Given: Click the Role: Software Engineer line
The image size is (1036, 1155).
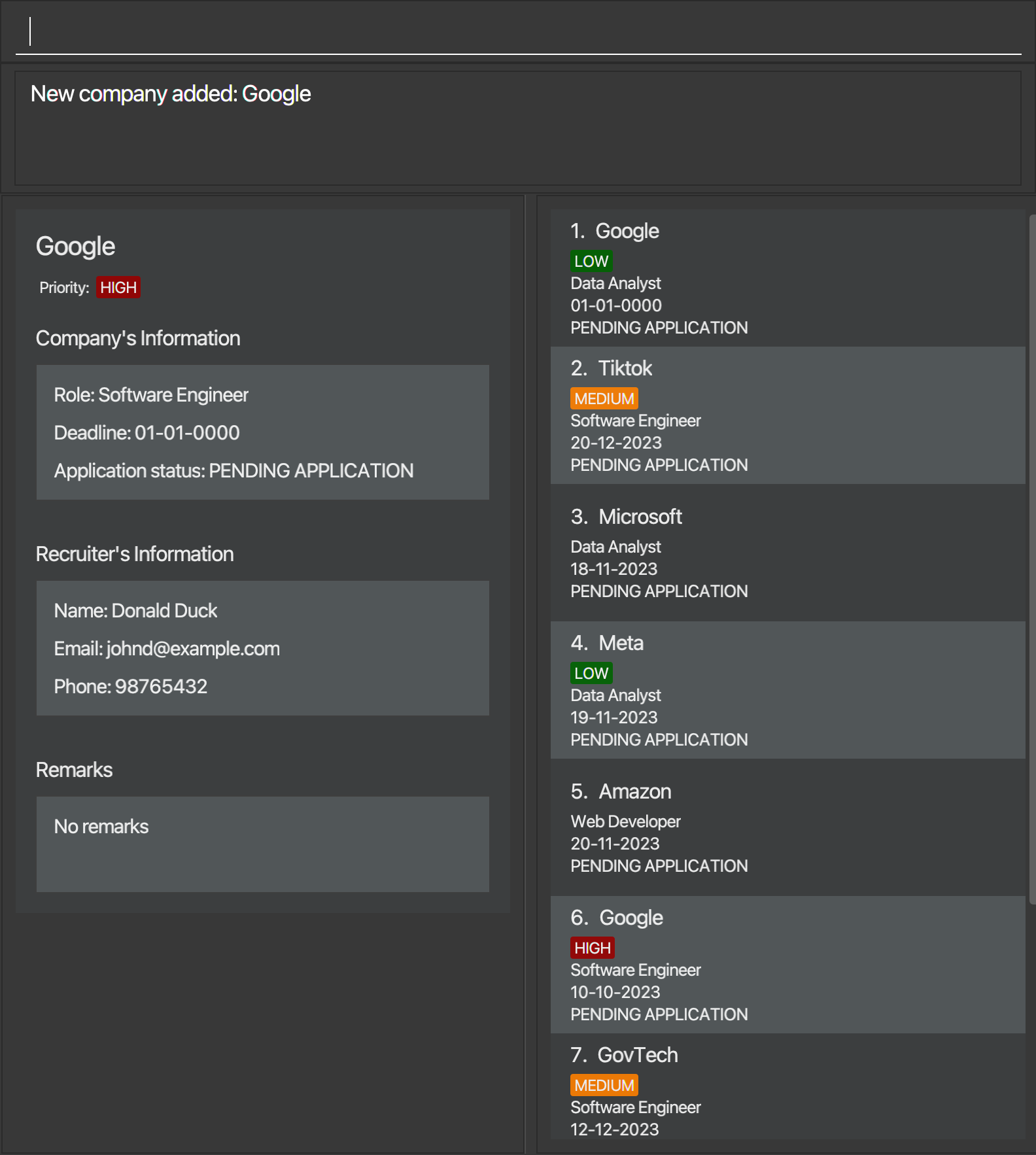Looking at the screenshot, I should coord(151,395).
